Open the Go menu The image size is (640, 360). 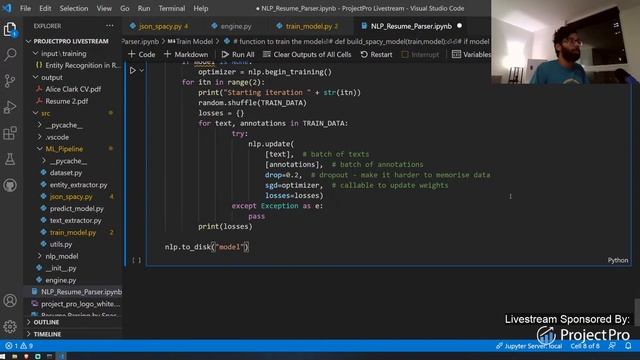pyautogui.click(x=124, y=8)
